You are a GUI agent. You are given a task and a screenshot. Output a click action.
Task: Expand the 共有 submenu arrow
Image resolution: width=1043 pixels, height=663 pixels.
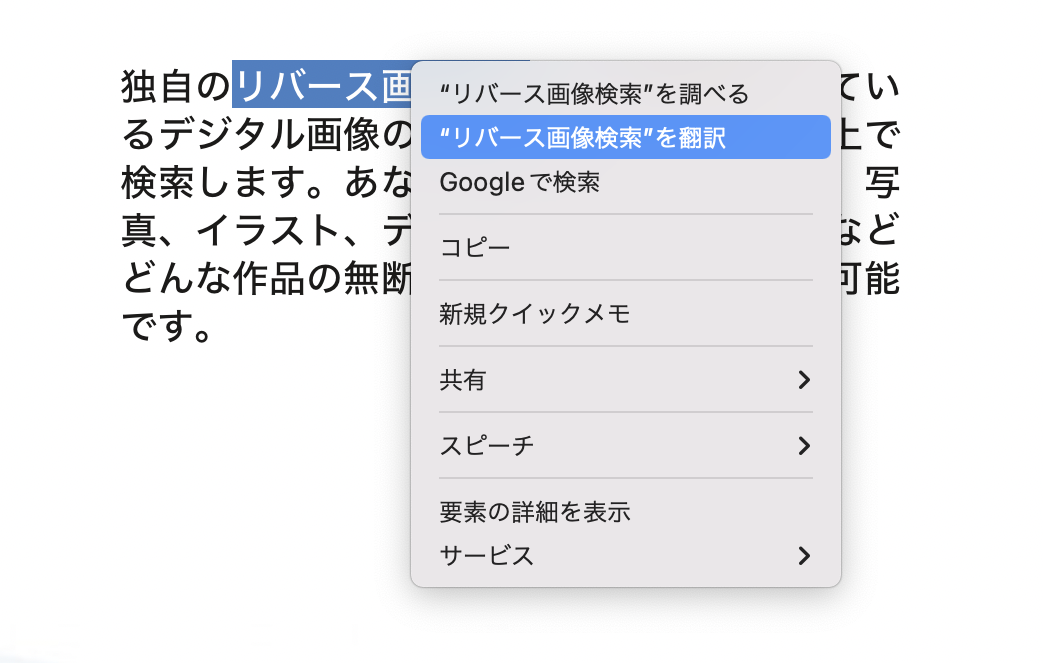(803, 380)
